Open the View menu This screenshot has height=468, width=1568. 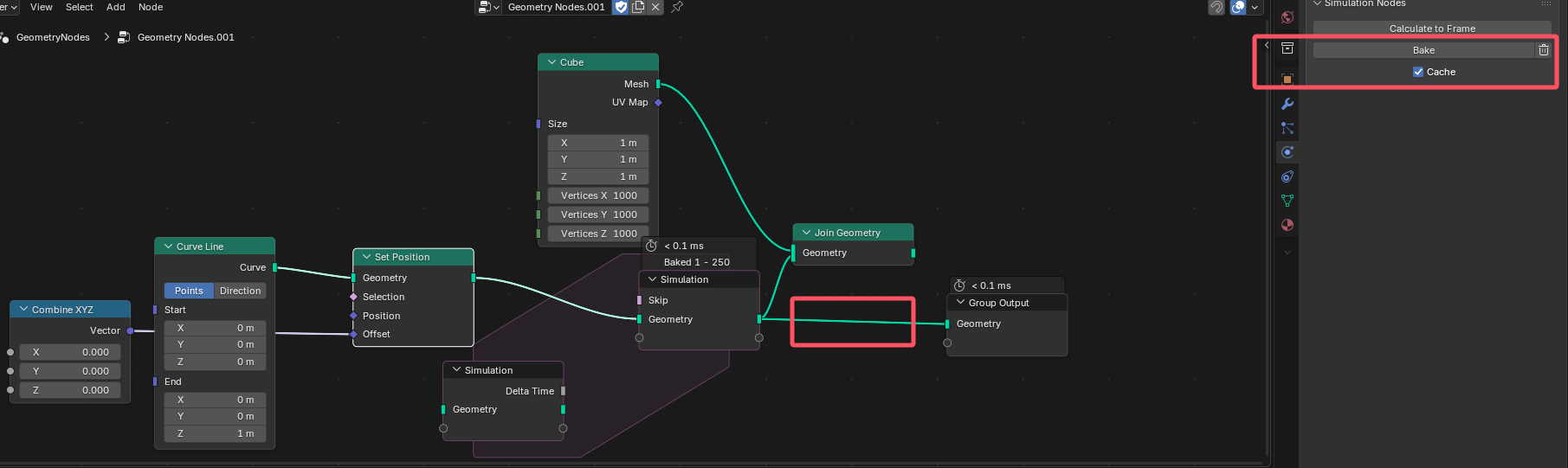point(41,7)
